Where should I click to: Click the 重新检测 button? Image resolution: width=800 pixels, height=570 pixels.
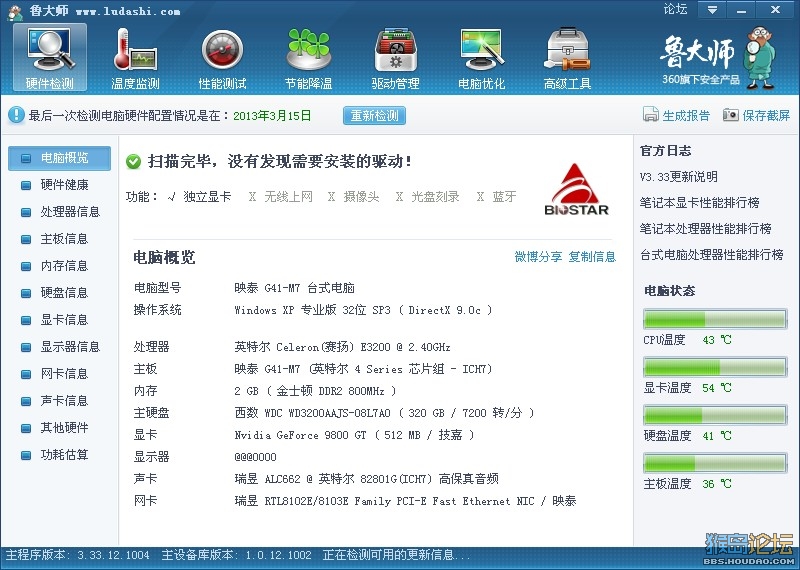pos(374,115)
